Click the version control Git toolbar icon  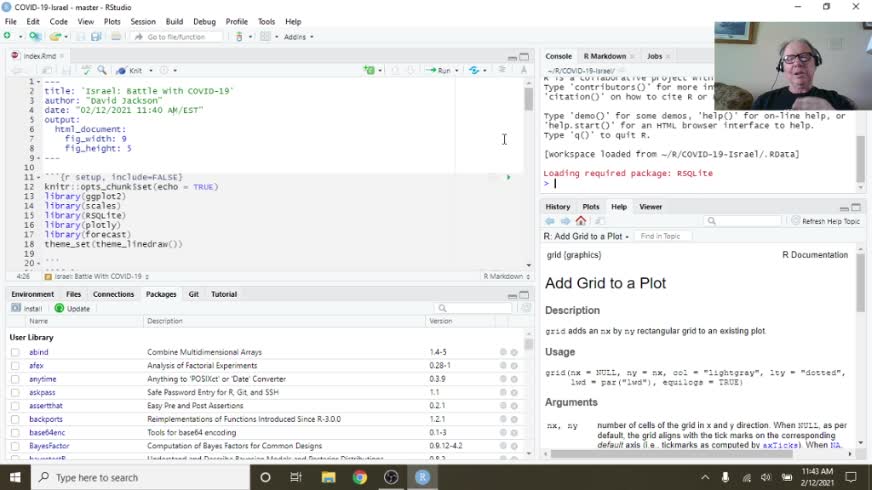tap(239, 37)
